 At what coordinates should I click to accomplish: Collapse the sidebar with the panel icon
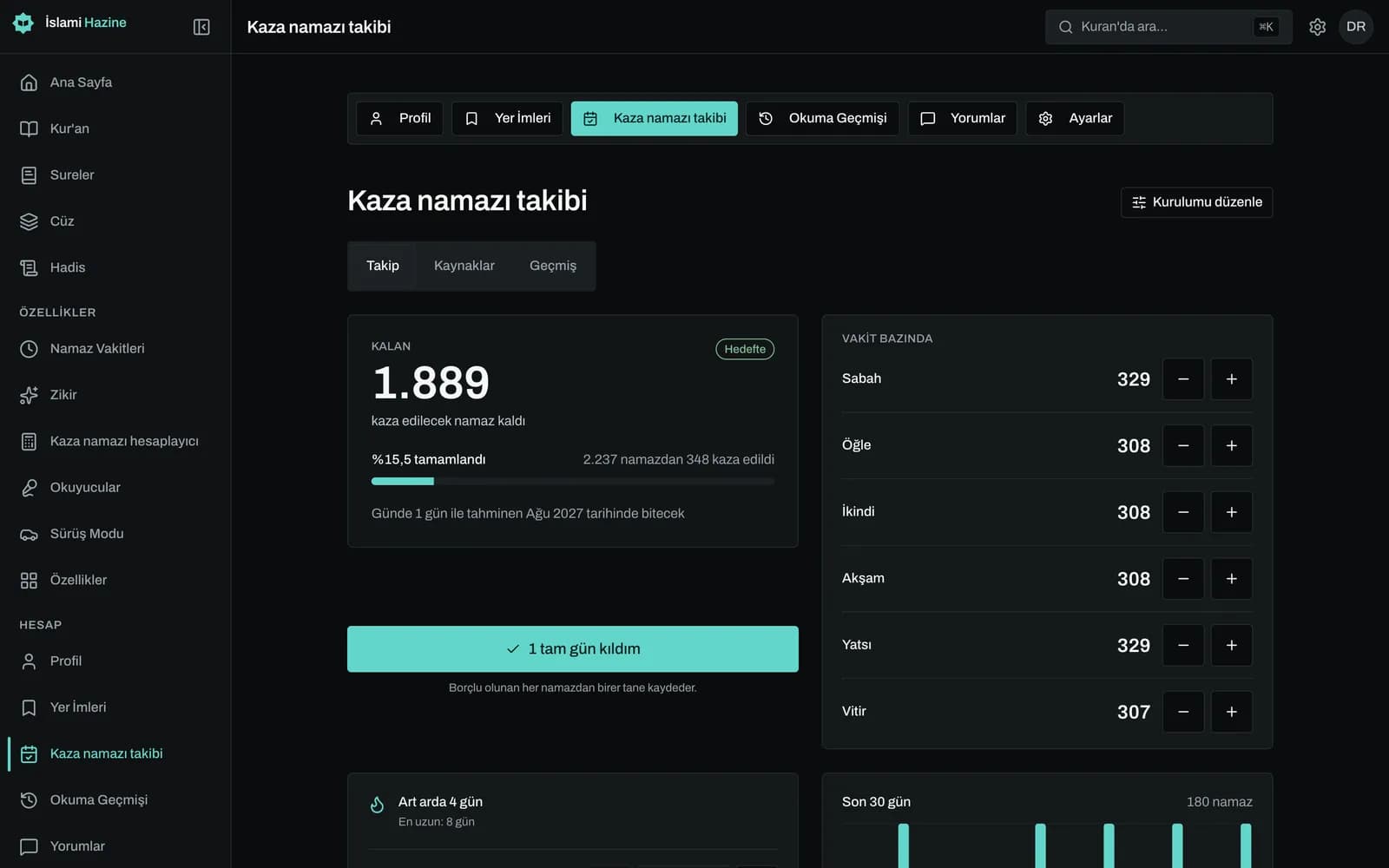201,27
